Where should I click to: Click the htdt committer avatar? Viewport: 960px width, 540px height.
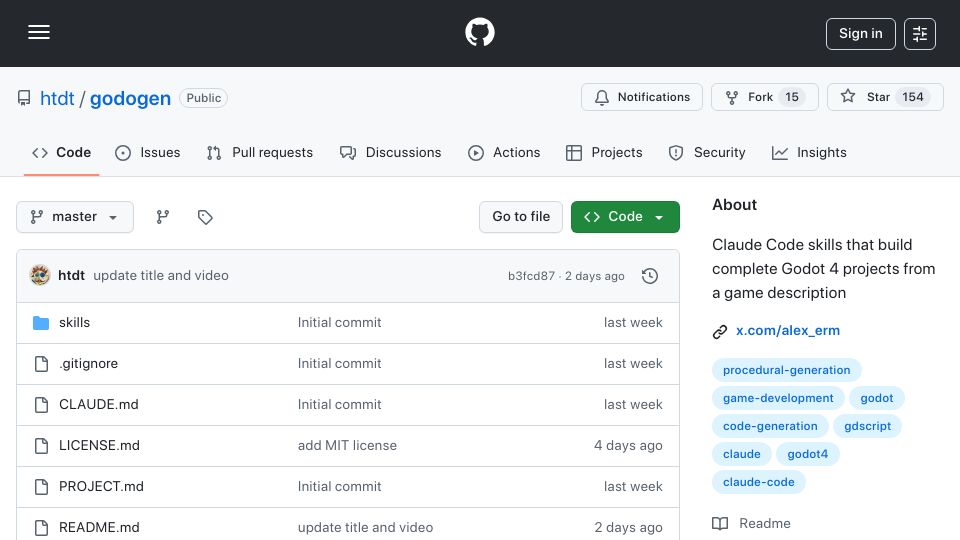[x=40, y=276]
